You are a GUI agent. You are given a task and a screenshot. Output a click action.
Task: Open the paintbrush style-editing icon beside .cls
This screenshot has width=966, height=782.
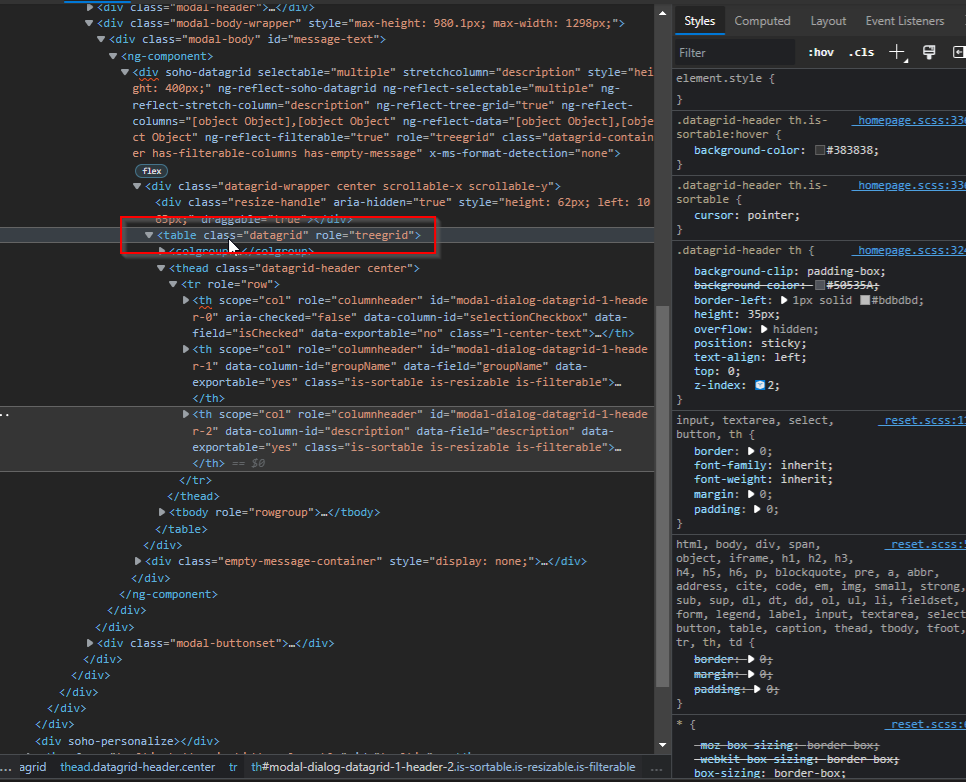[x=929, y=52]
